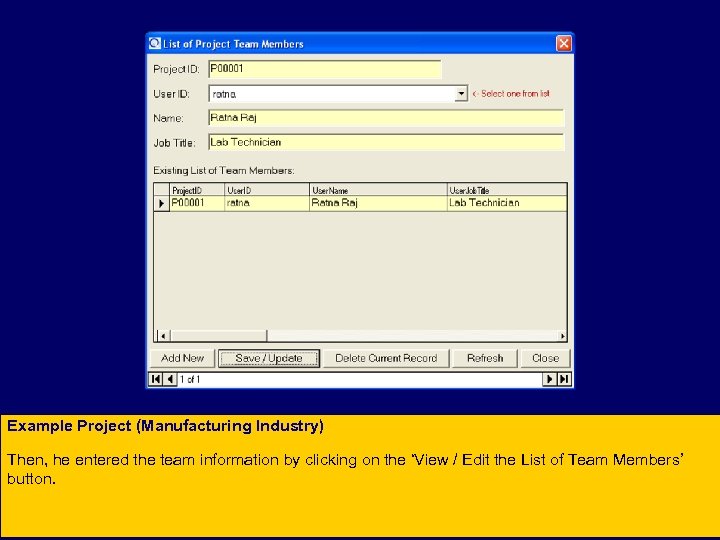Select grid cell 'P00001'
720x540 pixels.
[x=197, y=203]
